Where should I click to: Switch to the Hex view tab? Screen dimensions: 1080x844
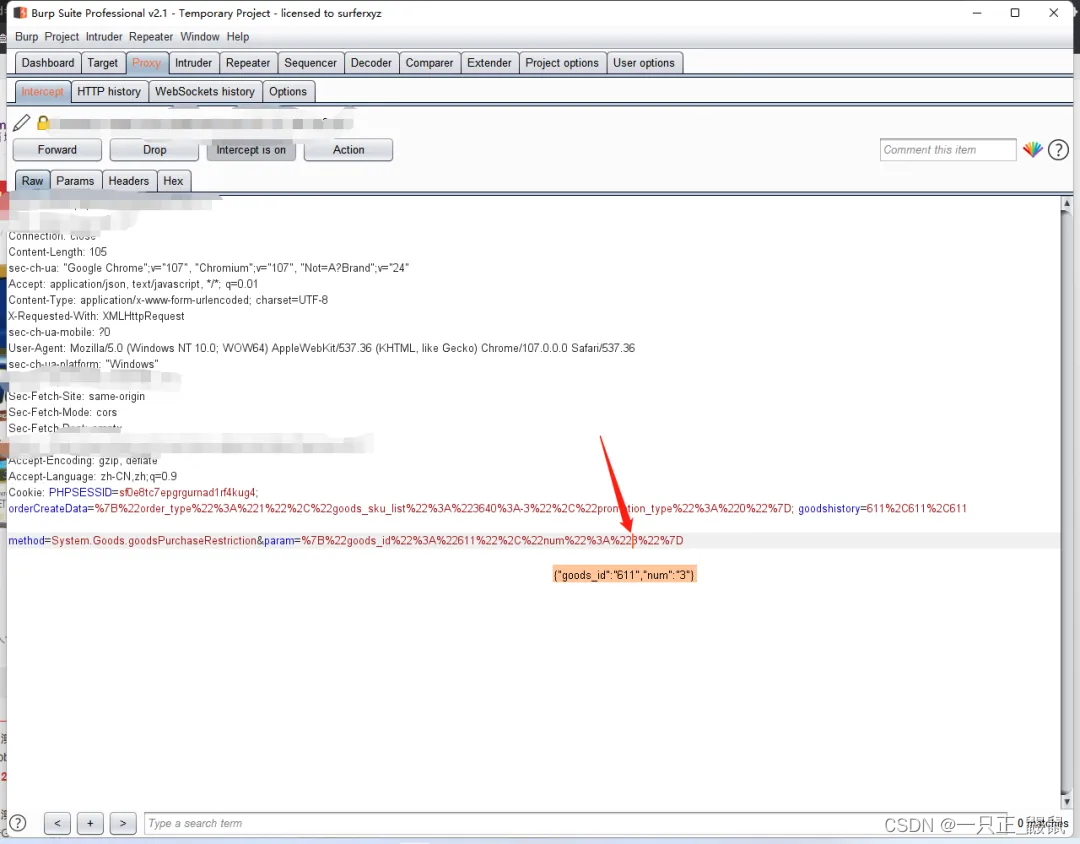174,181
